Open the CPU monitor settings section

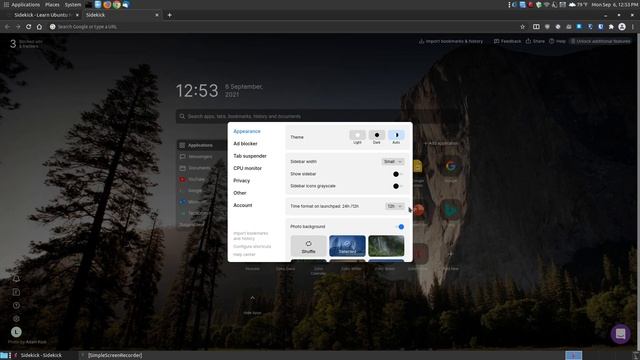tap(247, 168)
